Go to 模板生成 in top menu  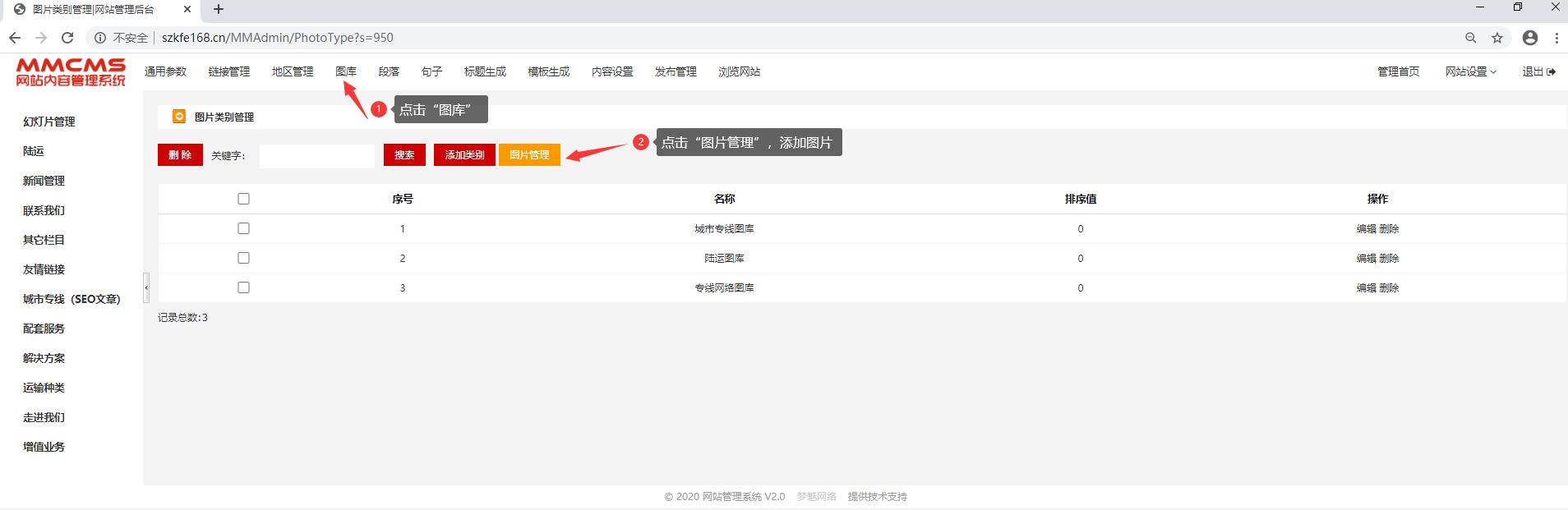coord(548,71)
